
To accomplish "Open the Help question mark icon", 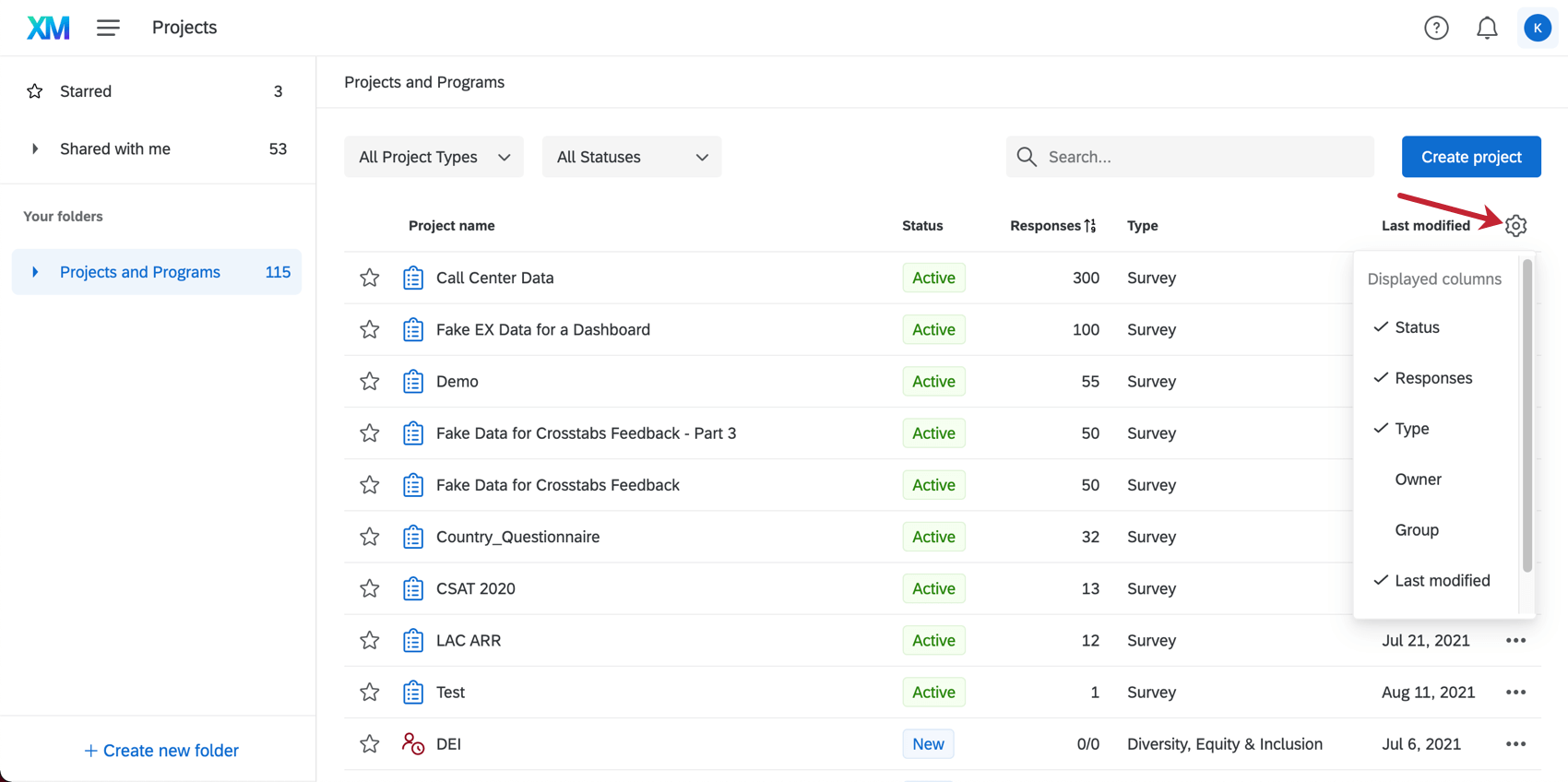I will pos(1436,28).
